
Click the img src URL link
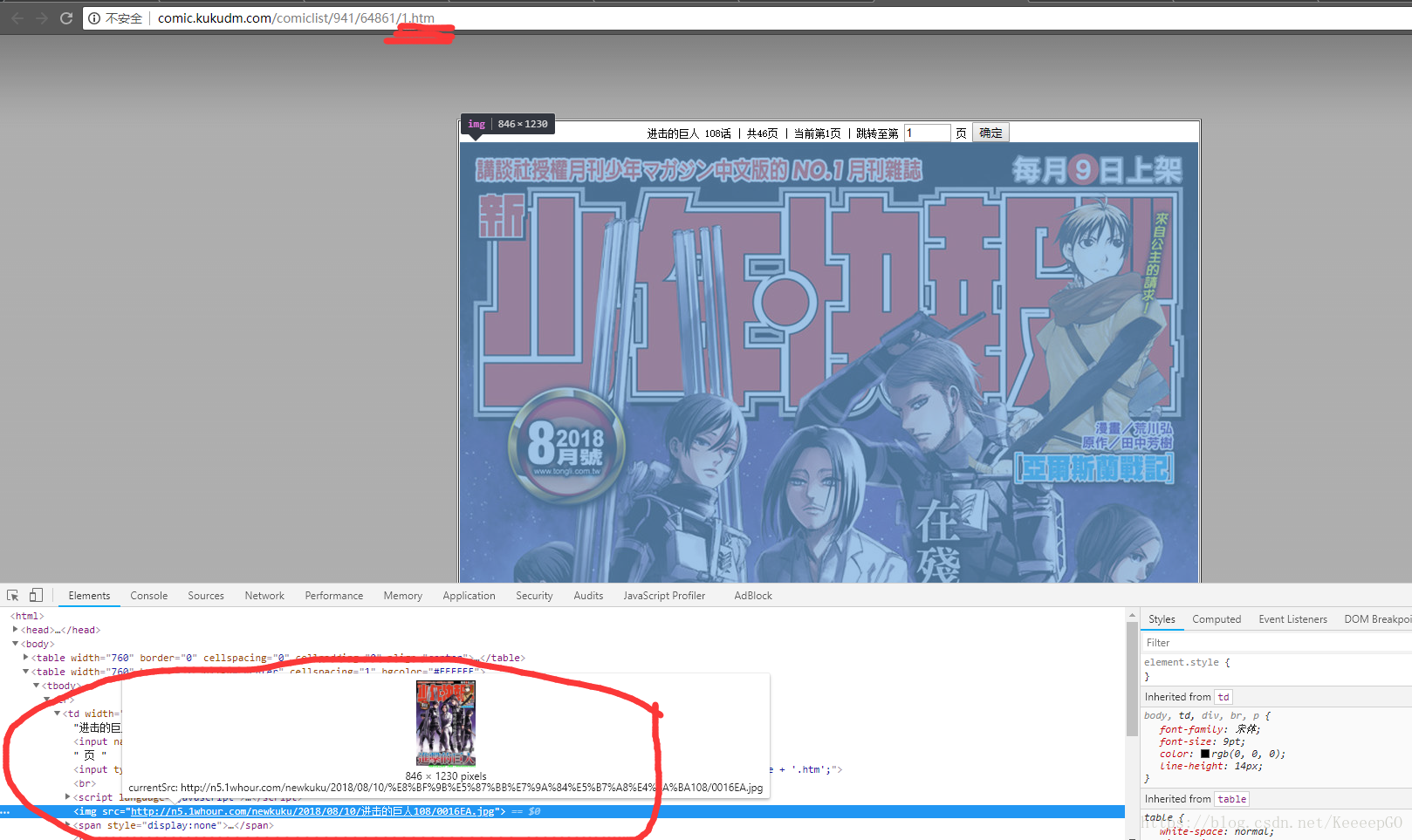point(312,811)
